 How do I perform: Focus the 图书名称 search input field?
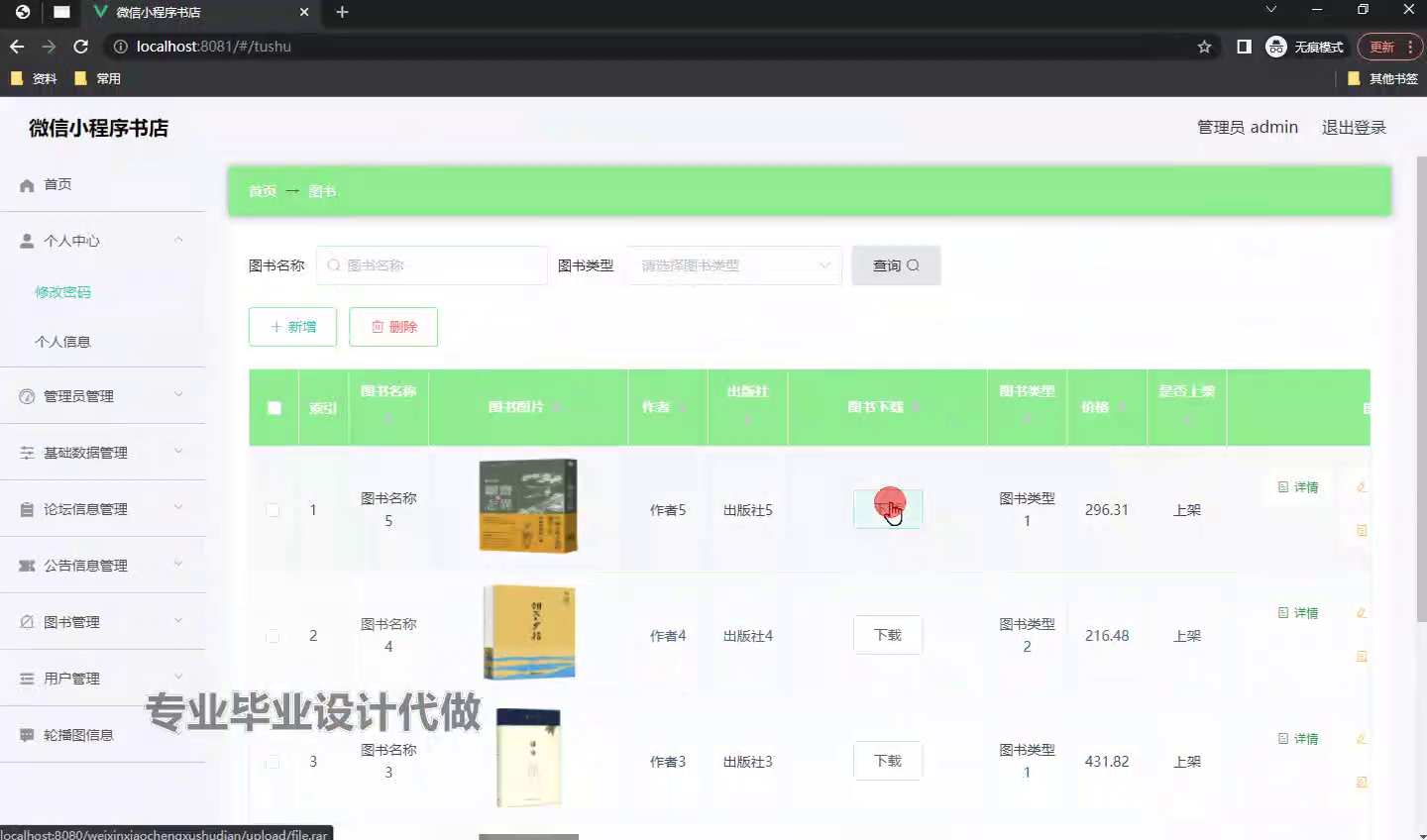click(x=432, y=265)
